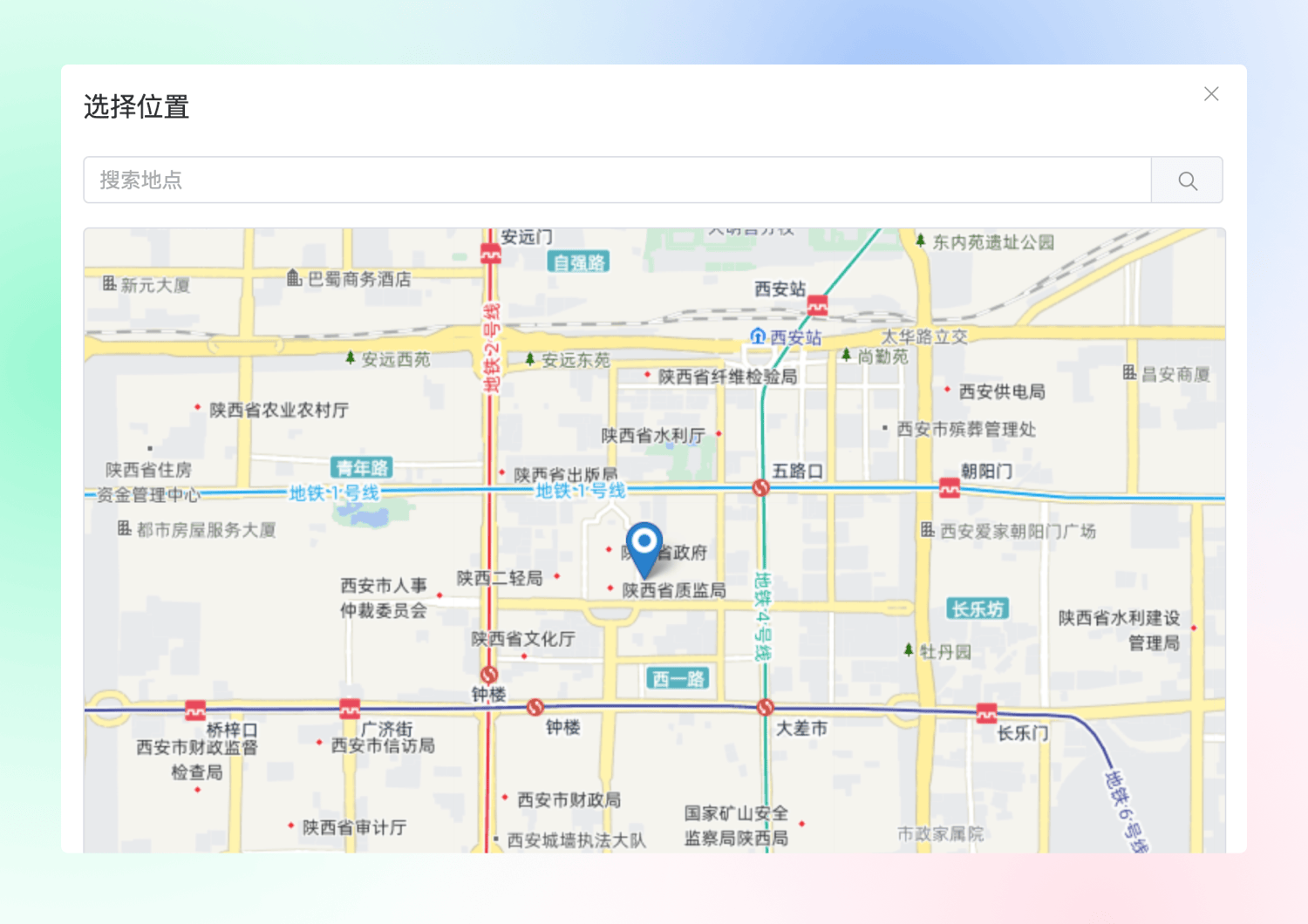Screen dimensions: 1308x924
Task: Select the 长乐坊 area label
Action: point(978,608)
